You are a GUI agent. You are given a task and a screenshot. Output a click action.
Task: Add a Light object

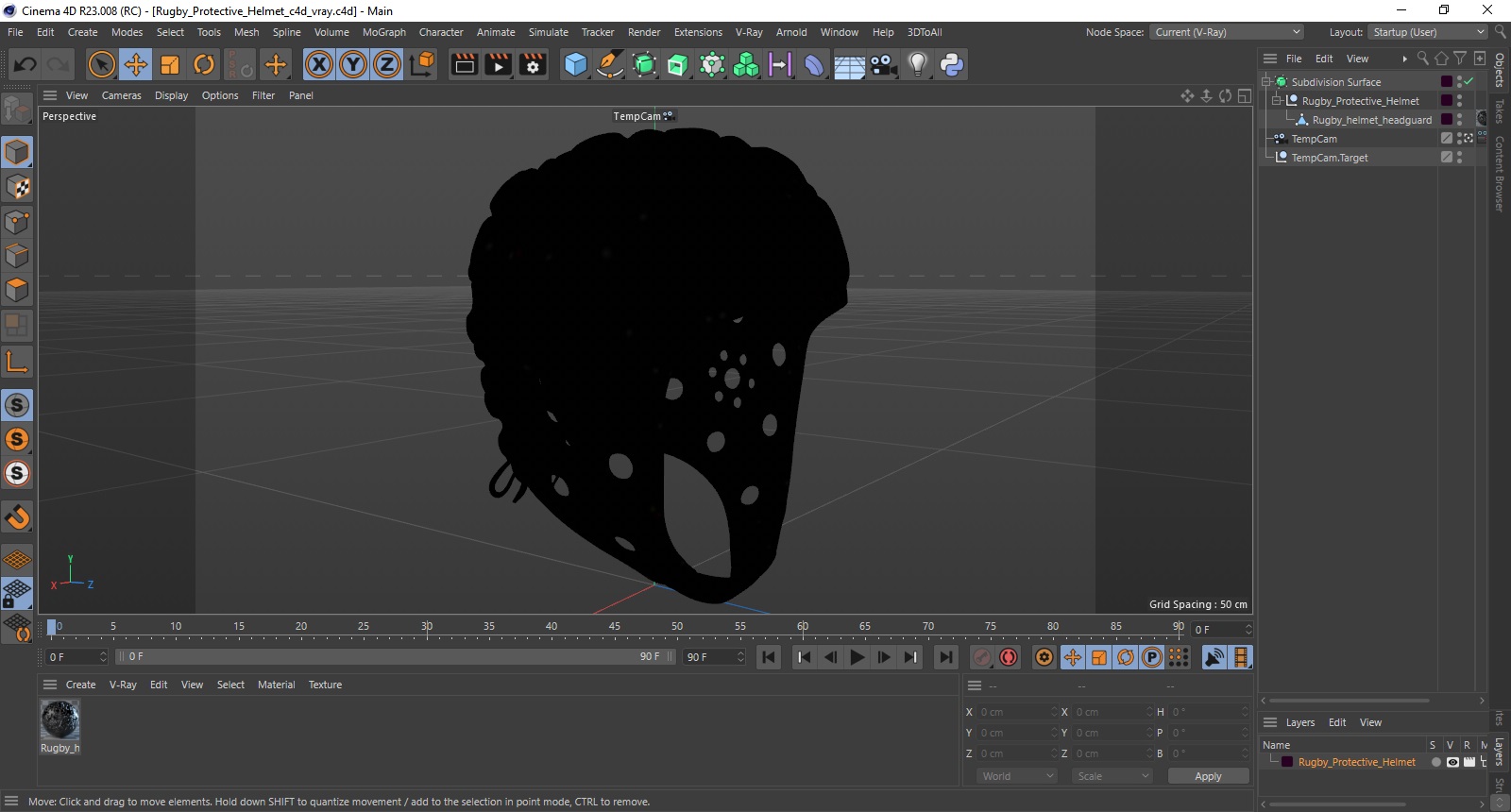click(917, 64)
